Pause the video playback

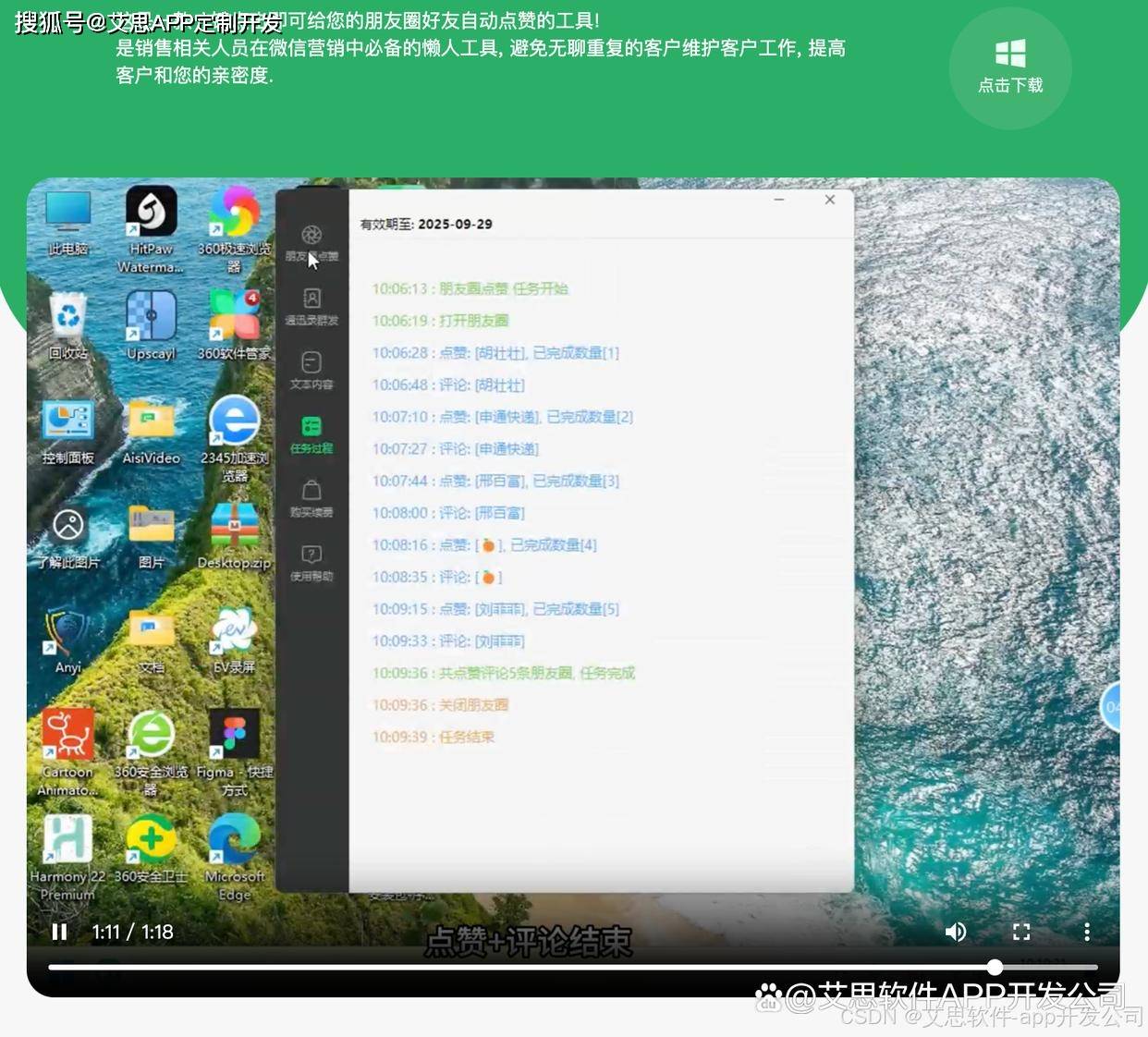coord(59,932)
